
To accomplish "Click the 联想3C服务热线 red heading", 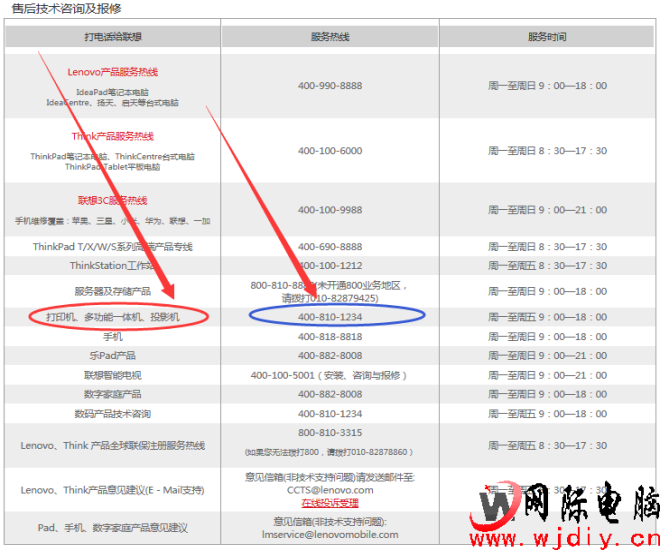I will [x=112, y=200].
